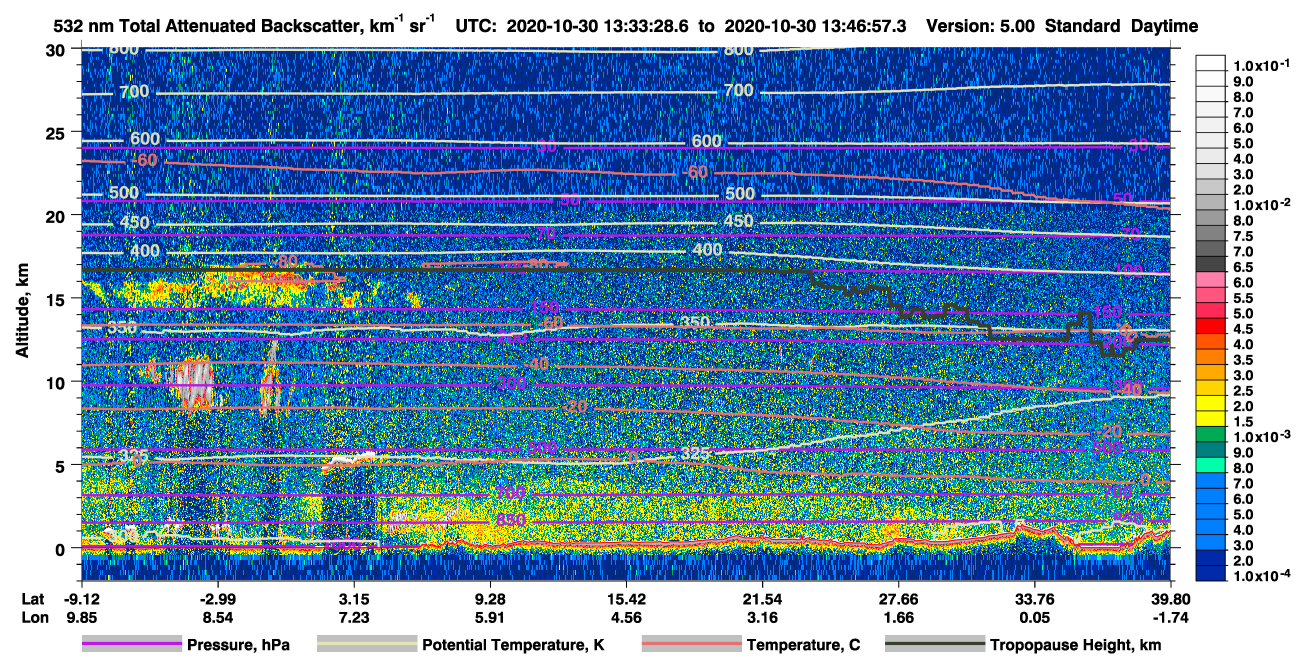Click the "Daytime" label in the header
1300x667 pixels.
coord(1165,27)
